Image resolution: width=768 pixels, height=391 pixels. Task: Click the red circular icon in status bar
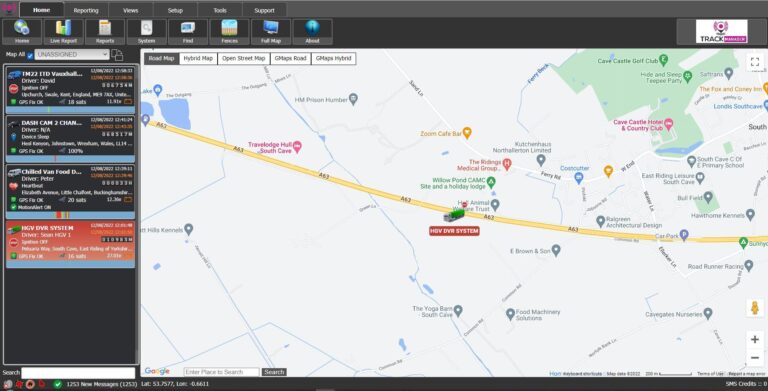pos(30,385)
